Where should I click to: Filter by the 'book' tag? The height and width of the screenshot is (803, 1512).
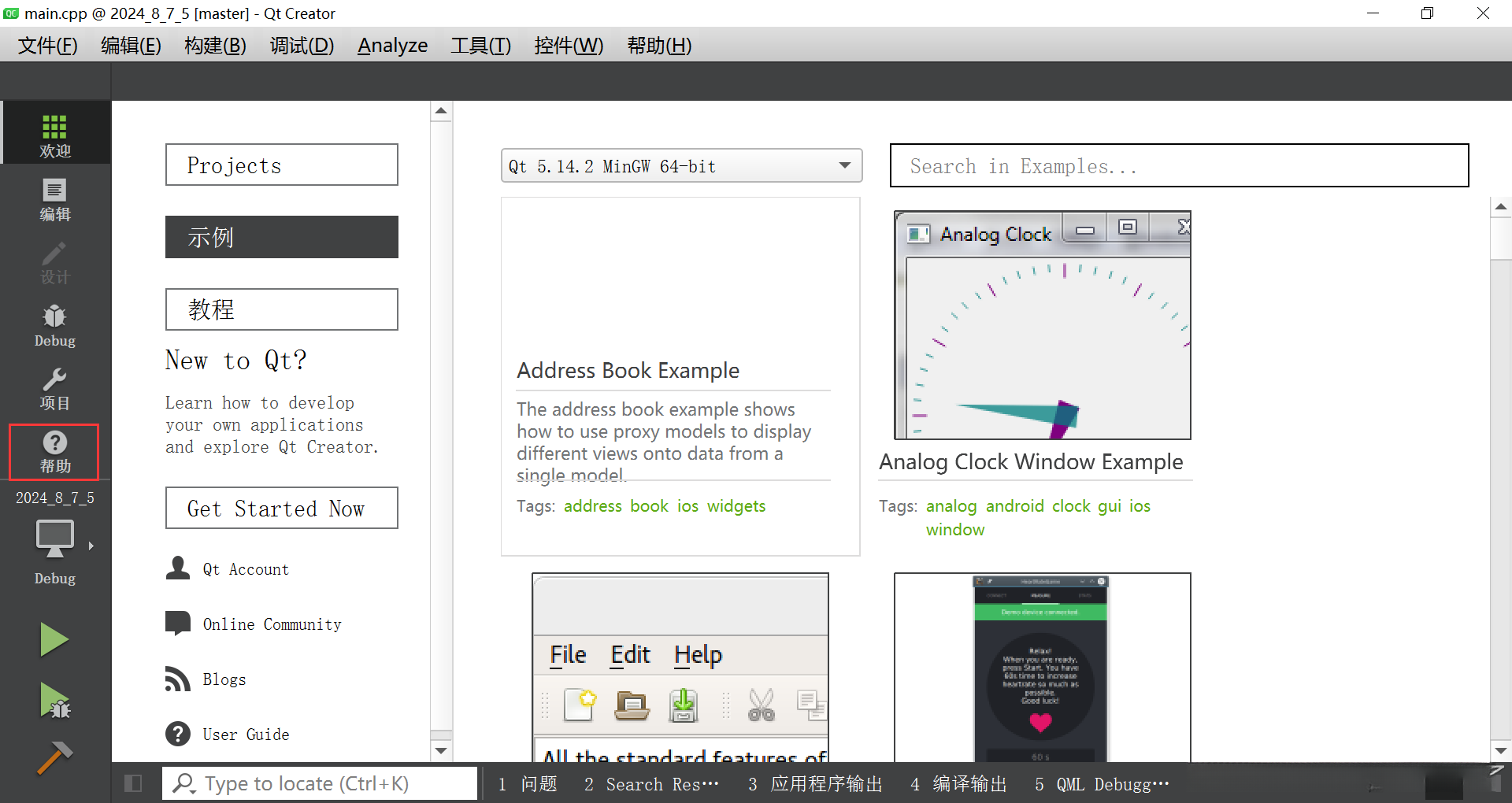tap(650, 506)
